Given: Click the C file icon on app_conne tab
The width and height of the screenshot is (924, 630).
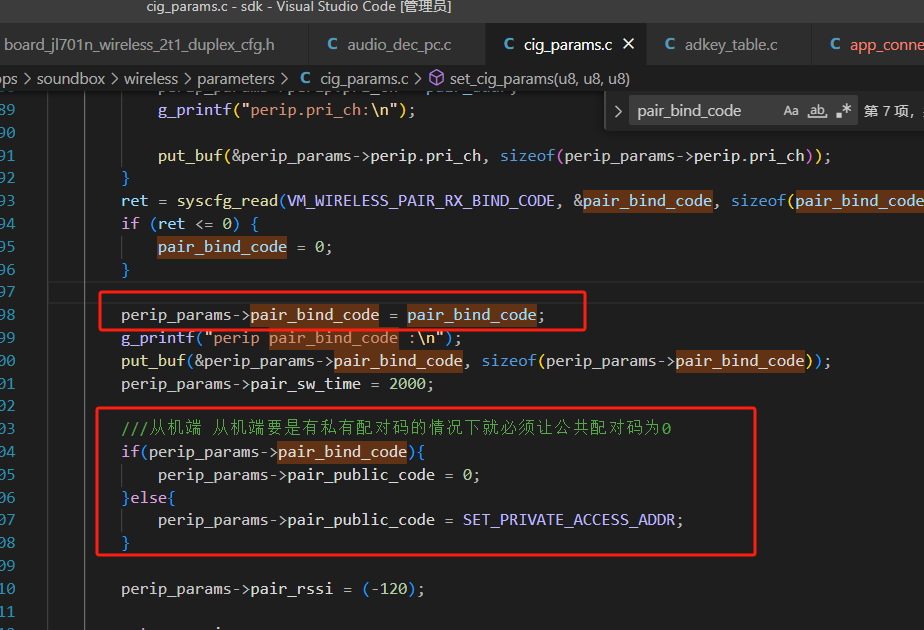Looking at the screenshot, I should pos(835,44).
